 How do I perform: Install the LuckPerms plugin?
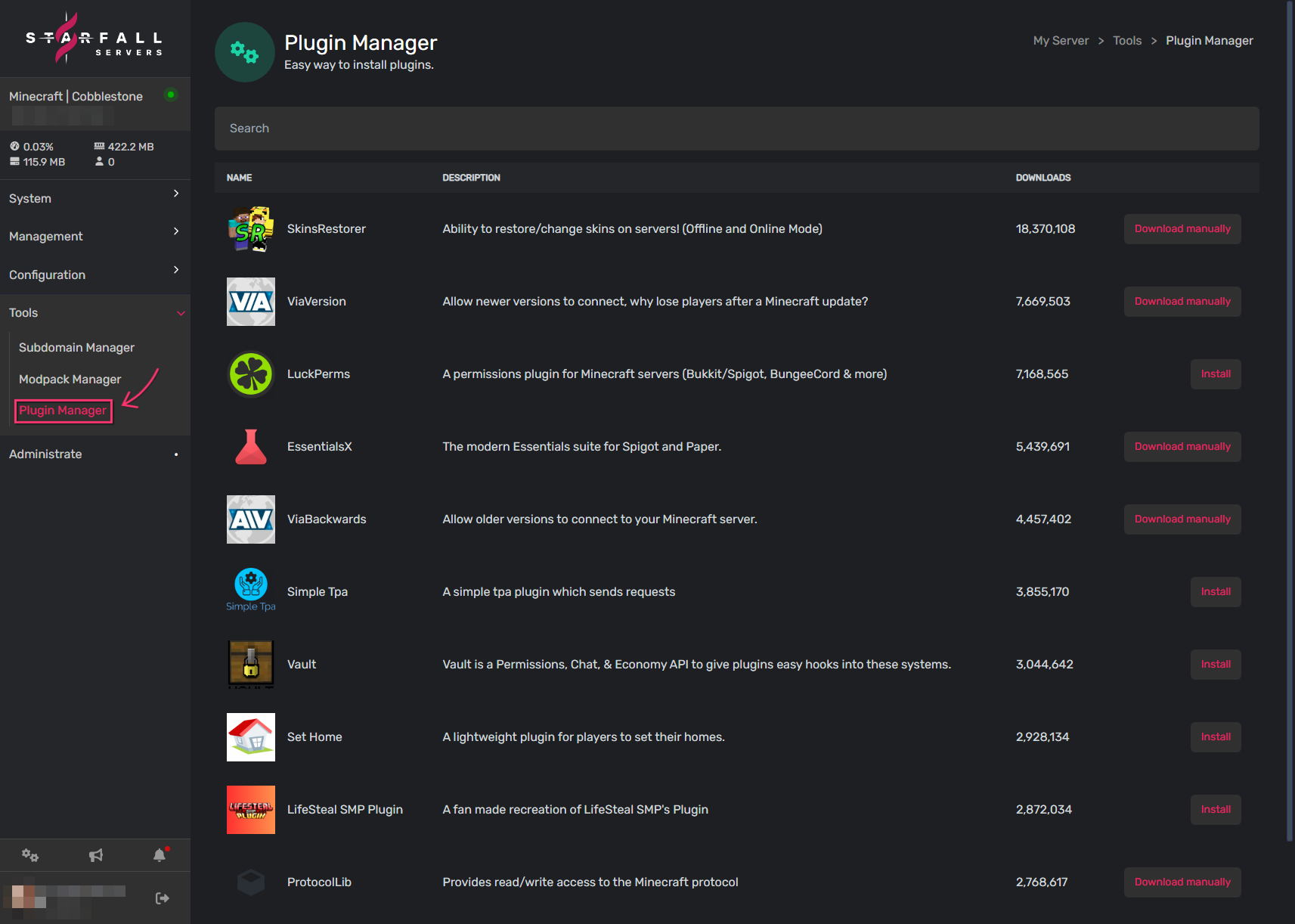(1216, 374)
